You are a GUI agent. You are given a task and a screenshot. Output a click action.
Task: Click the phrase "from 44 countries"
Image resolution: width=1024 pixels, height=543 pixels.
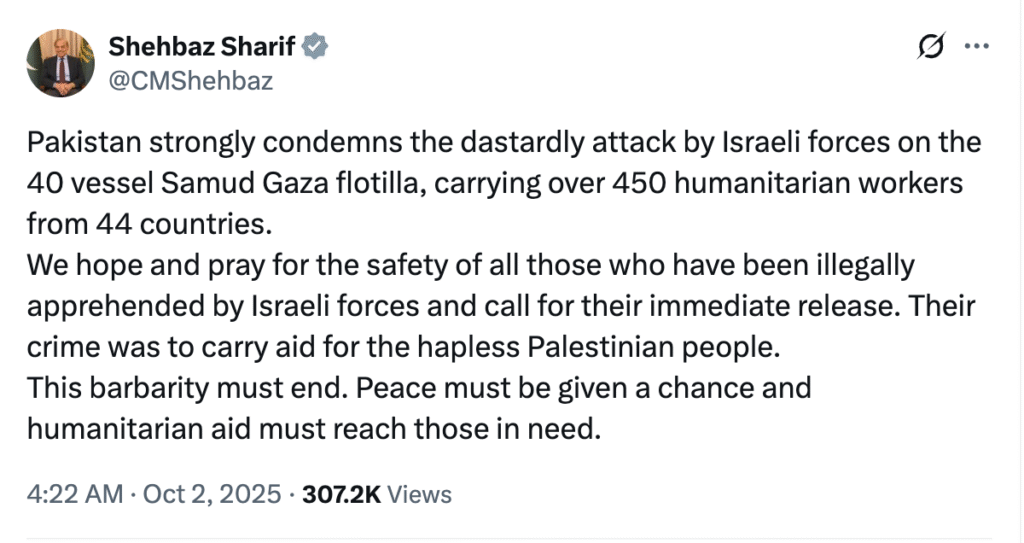coord(149,224)
